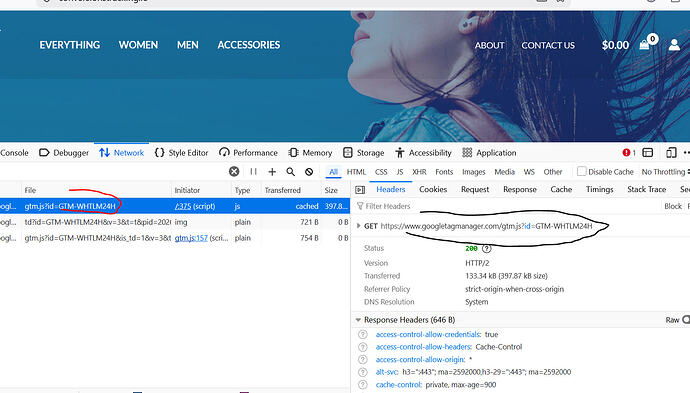Switch to the Network tab
The image size is (690, 393).
pyautogui.click(x=122, y=153)
